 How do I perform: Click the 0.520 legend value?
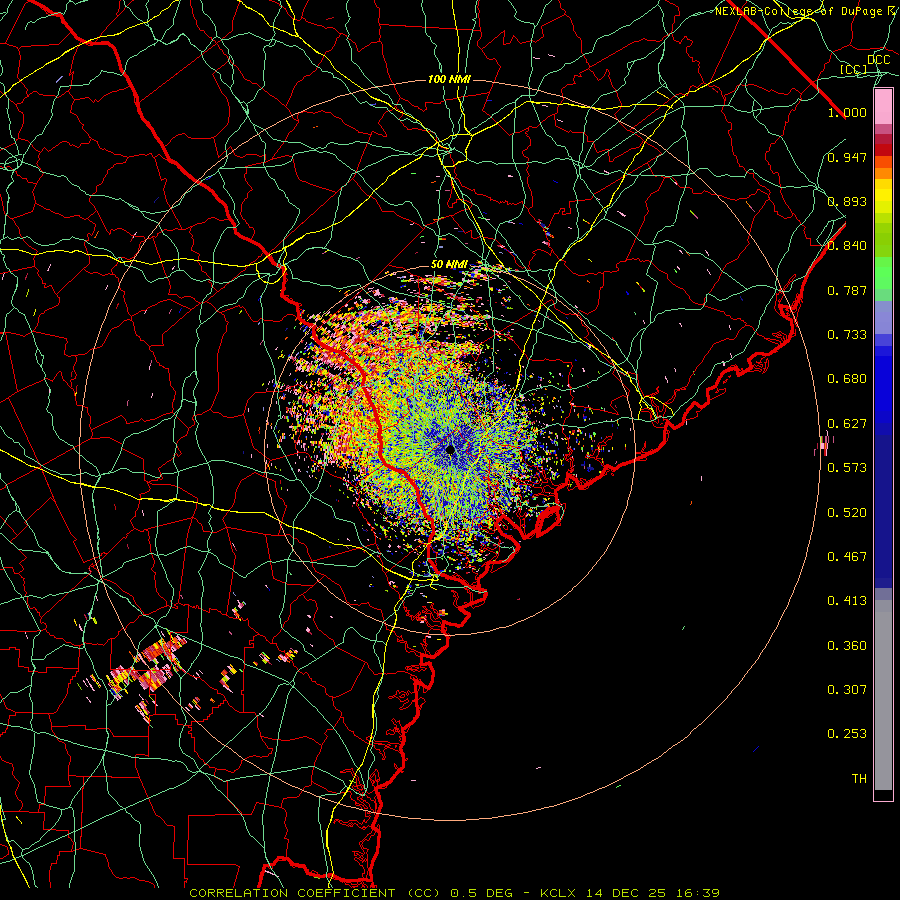tap(847, 513)
